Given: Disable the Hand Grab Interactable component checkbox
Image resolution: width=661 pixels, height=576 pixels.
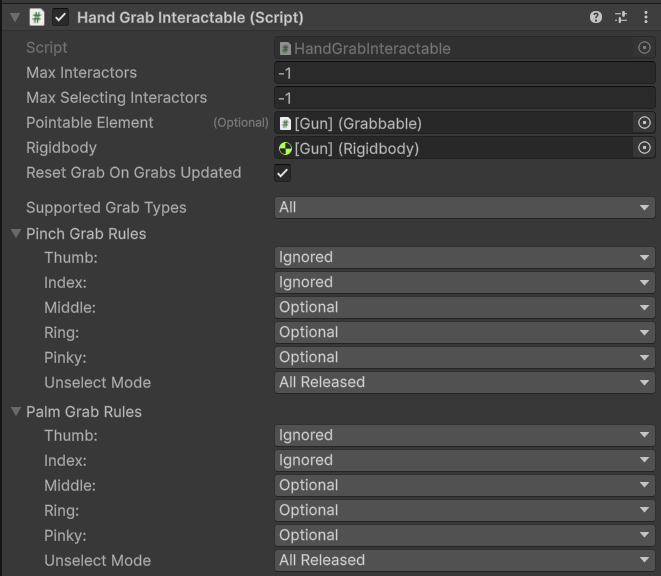Looking at the screenshot, I should coord(61,17).
